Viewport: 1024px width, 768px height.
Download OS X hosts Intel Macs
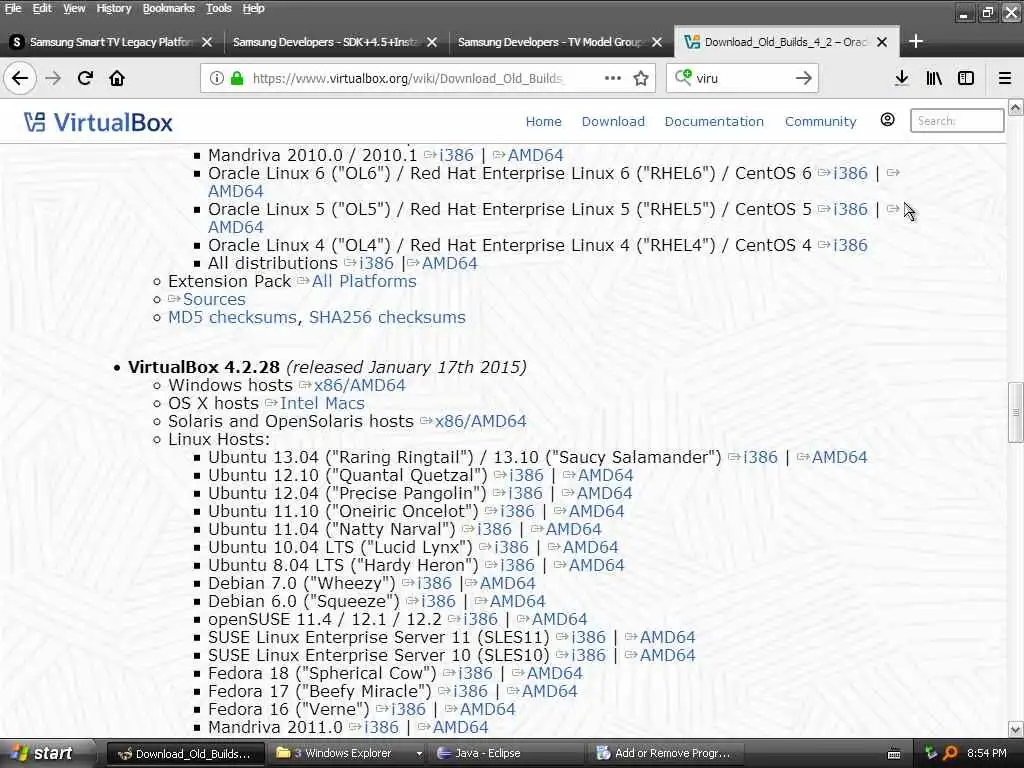pyautogui.click(x=322, y=404)
